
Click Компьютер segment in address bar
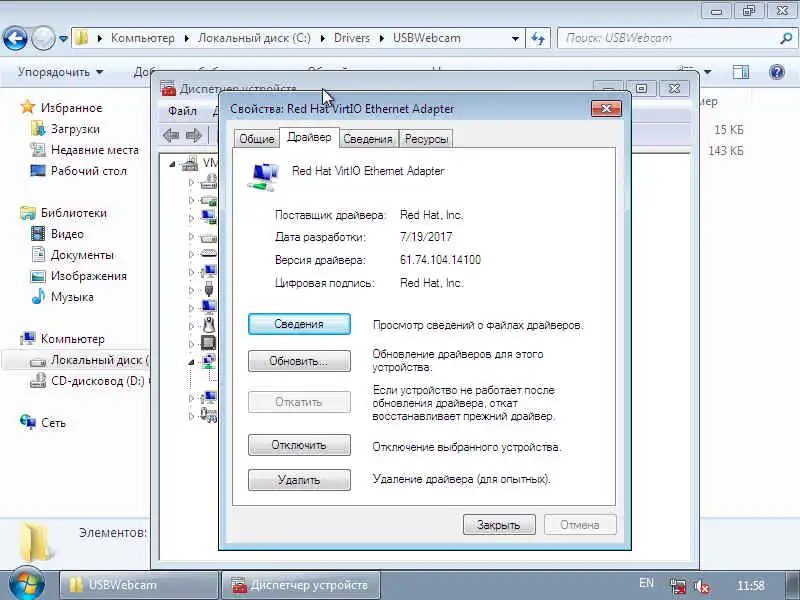click(x=142, y=38)
